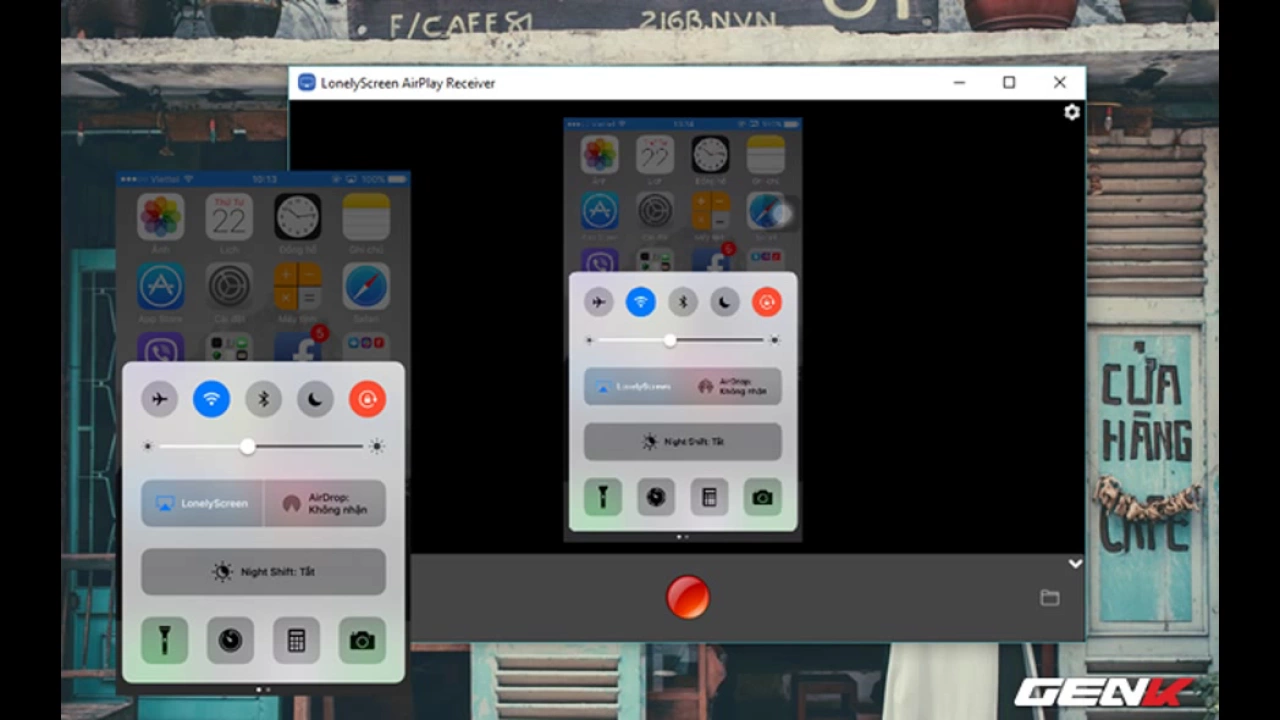Click the LonelyScreen title bar app icon
The height and width of the screenshot is (720, 1280).
306,83
